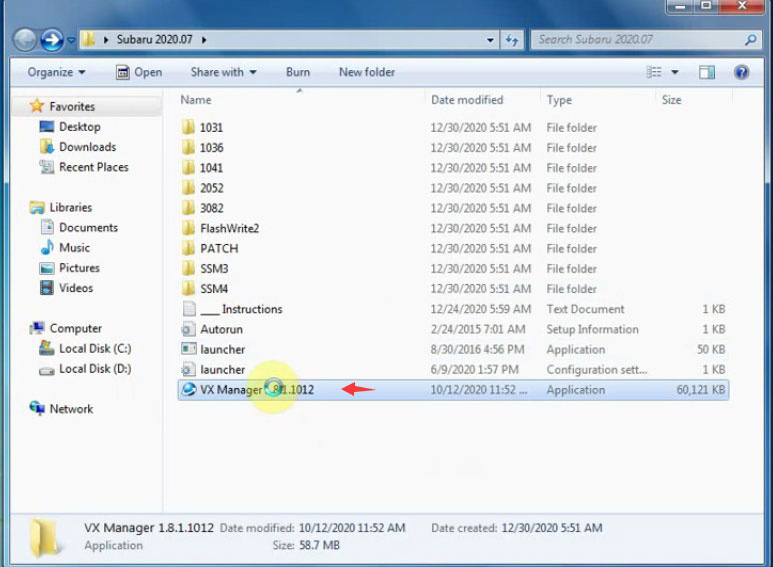Expand arrow after Subaru 2020.07 breadcrumb
This screenshot has height=567, width=773.
[204, 39]
